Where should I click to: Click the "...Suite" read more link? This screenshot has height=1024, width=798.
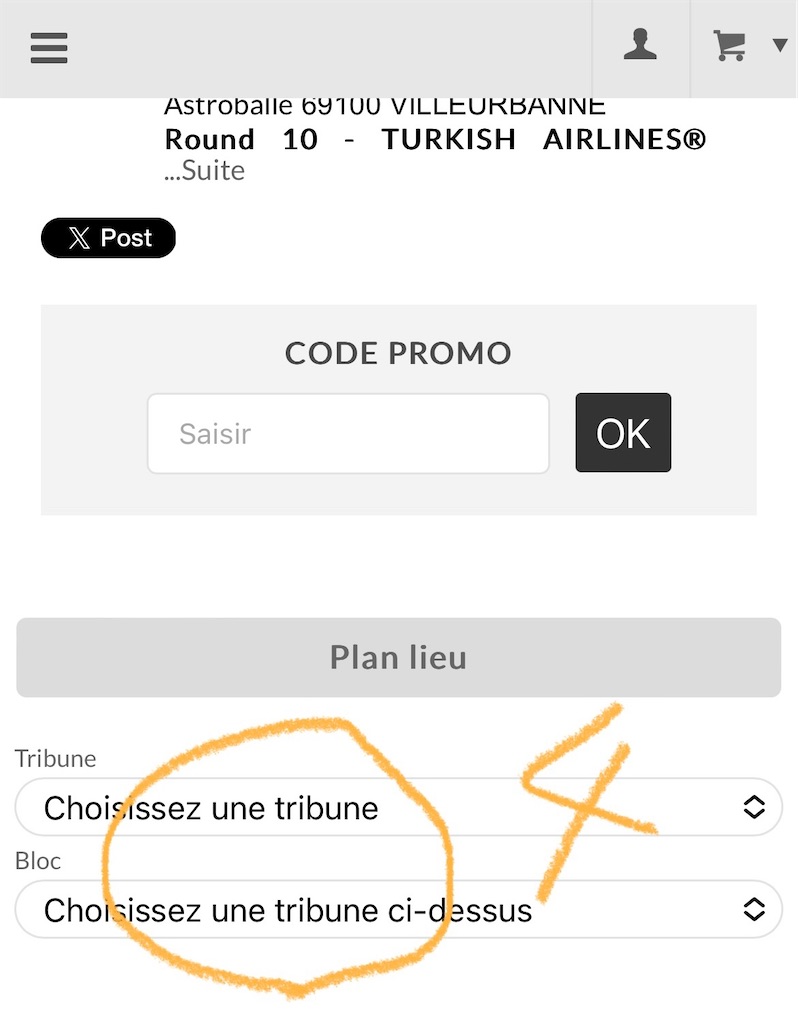[204, 170]
